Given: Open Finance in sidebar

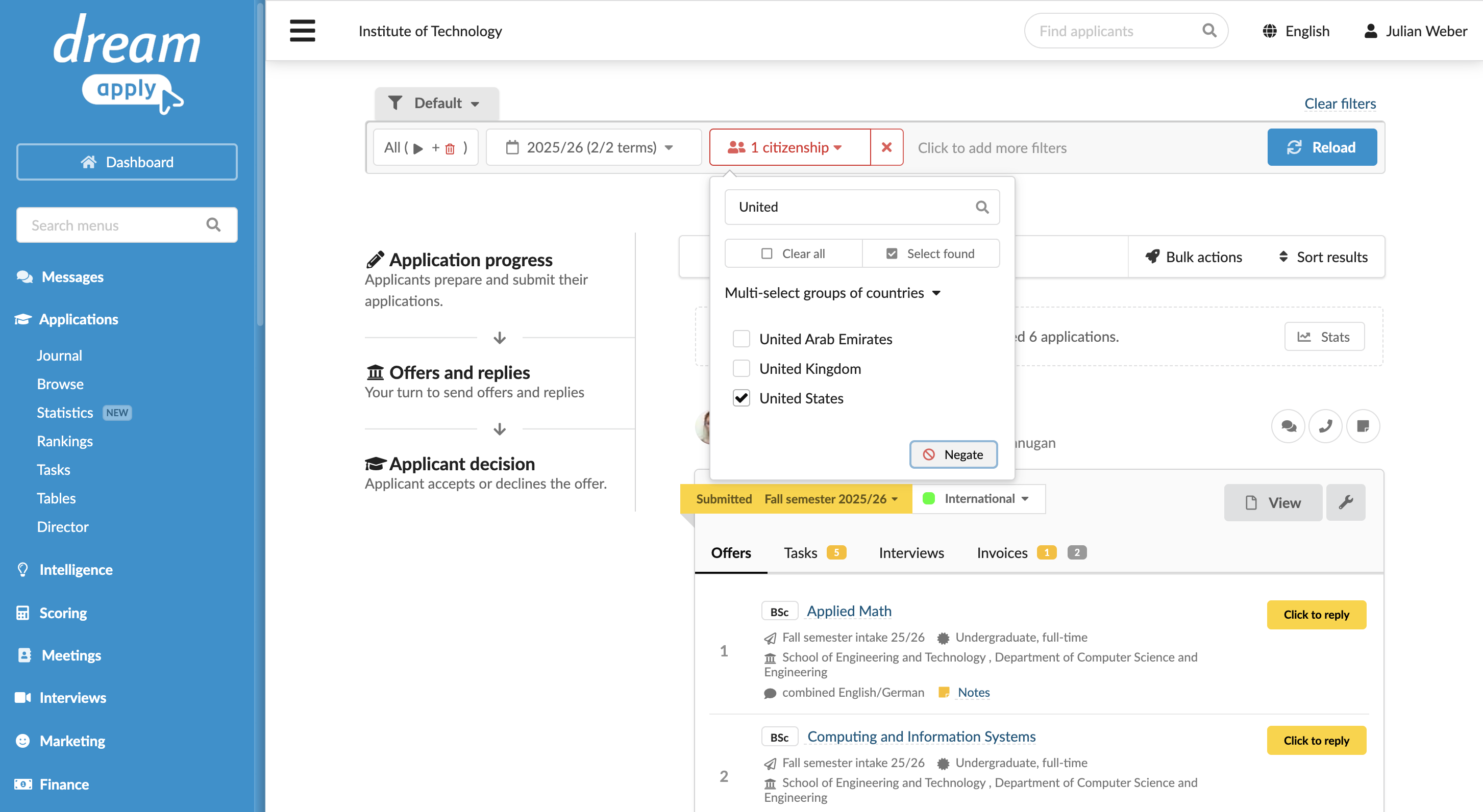Looking at the screenshot, I should click(x=64, y=784).
